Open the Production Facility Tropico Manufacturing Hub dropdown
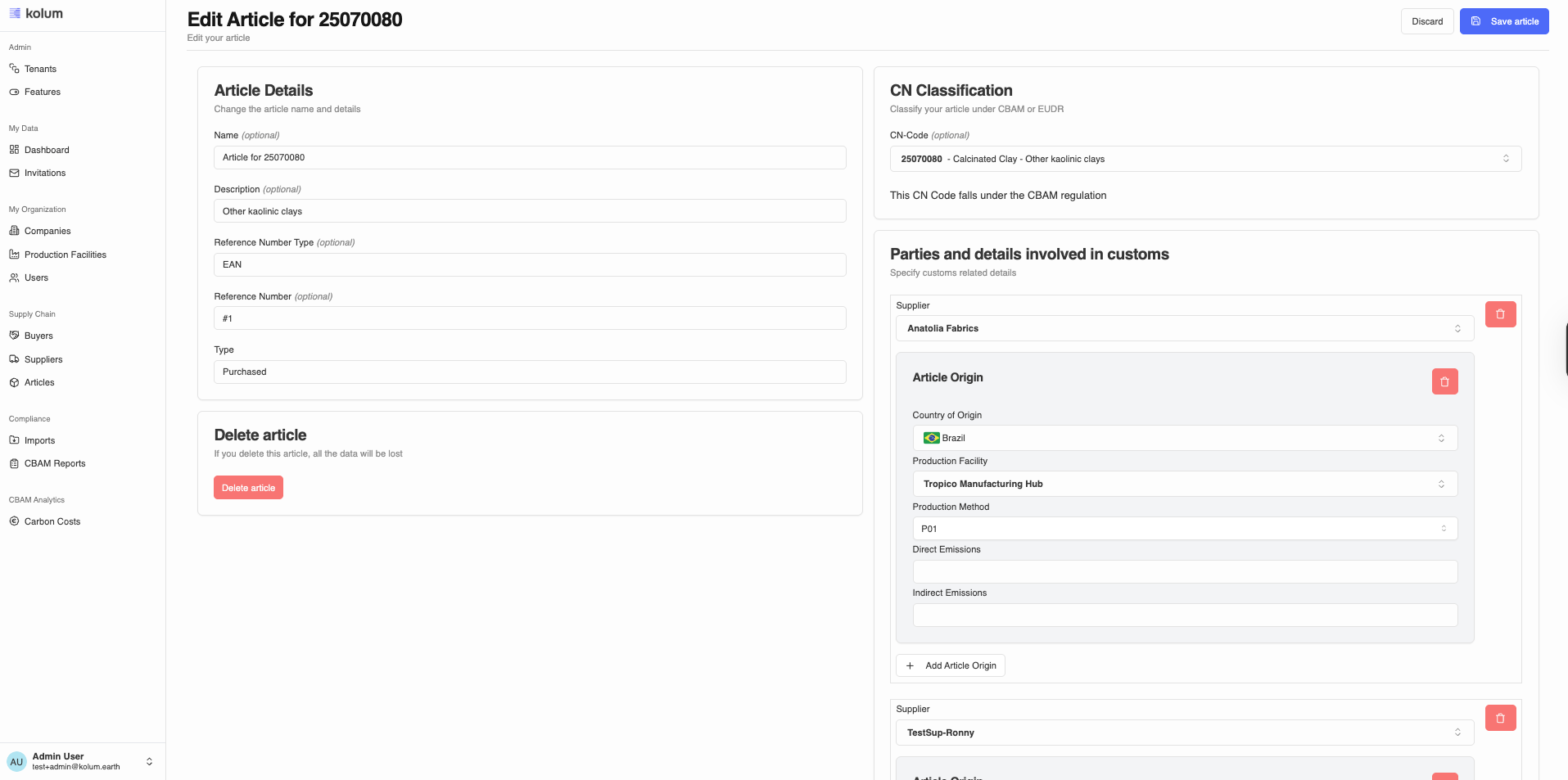Viewport: 1568px width, 780px height. point(1184,484)
